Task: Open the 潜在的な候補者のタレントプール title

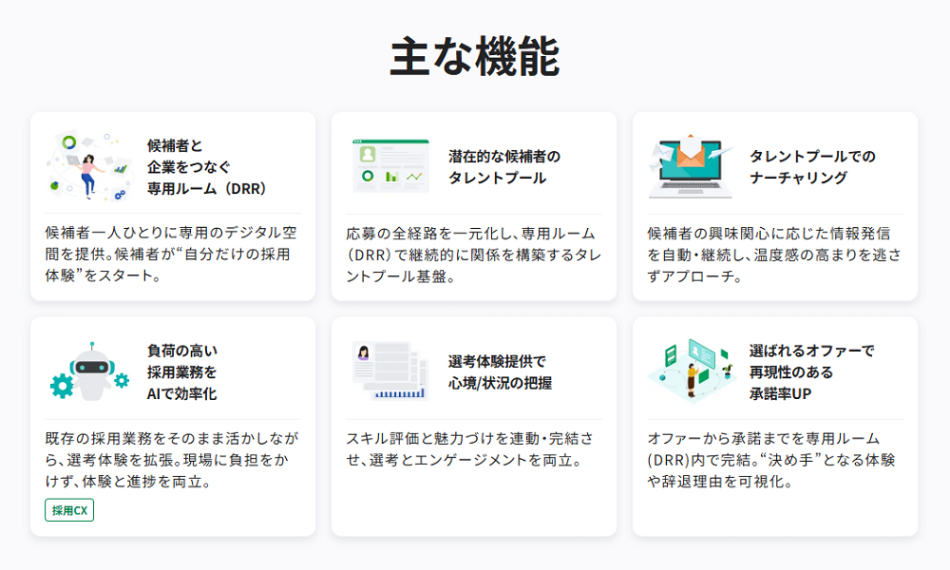Action: (x=504, y=167)
